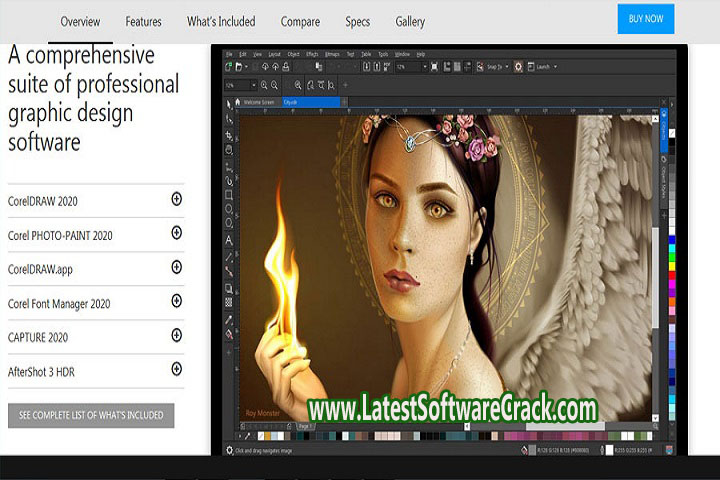Screen dimensions: 720x480
Task: Pick the blue swatch in vertical palette
Action: (x=672, y=240)
